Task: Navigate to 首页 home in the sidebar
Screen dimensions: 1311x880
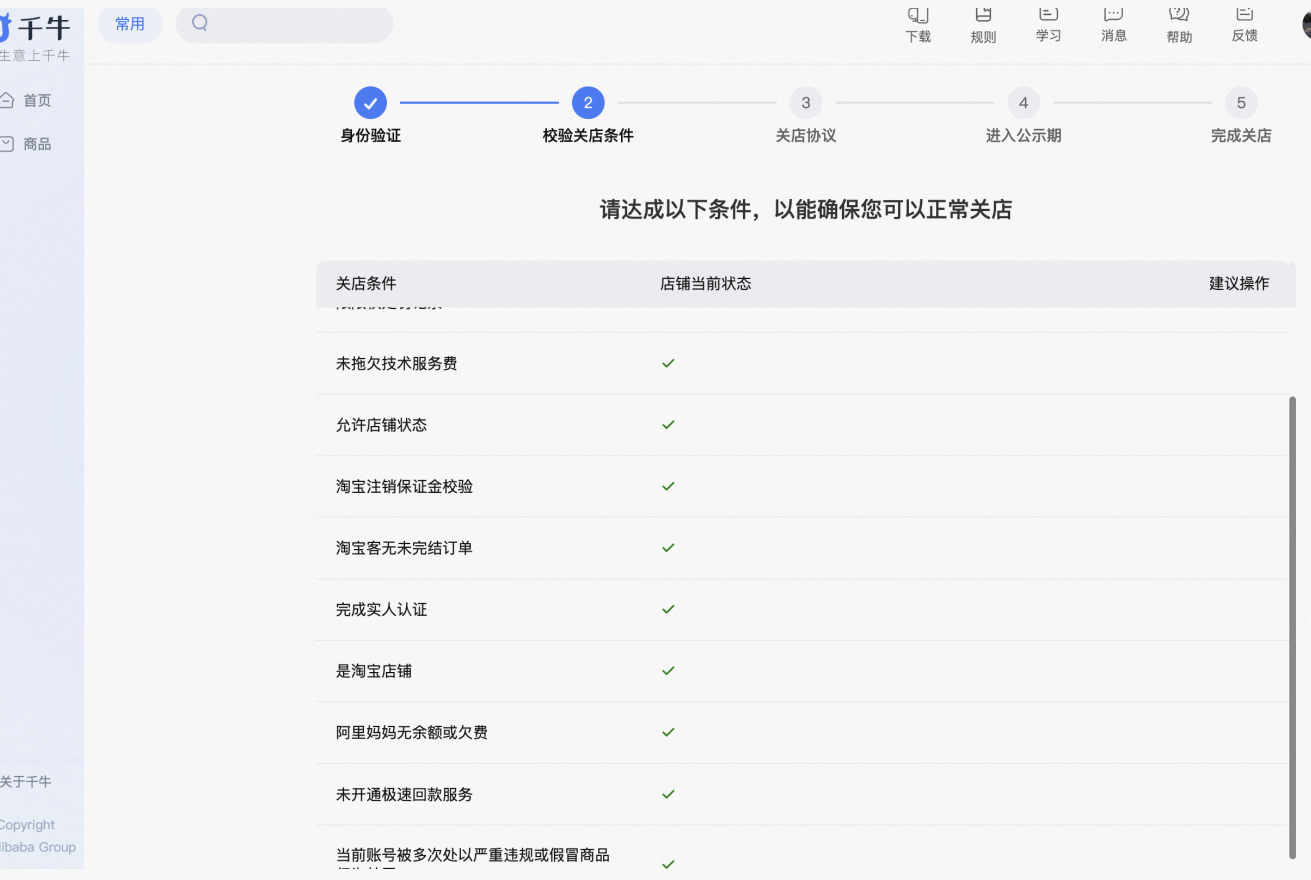Action: tap(25, 99)
